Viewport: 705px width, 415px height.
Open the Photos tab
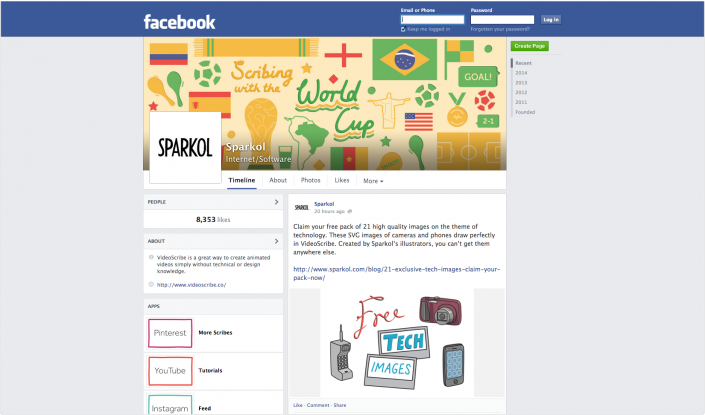click(311, 180)
